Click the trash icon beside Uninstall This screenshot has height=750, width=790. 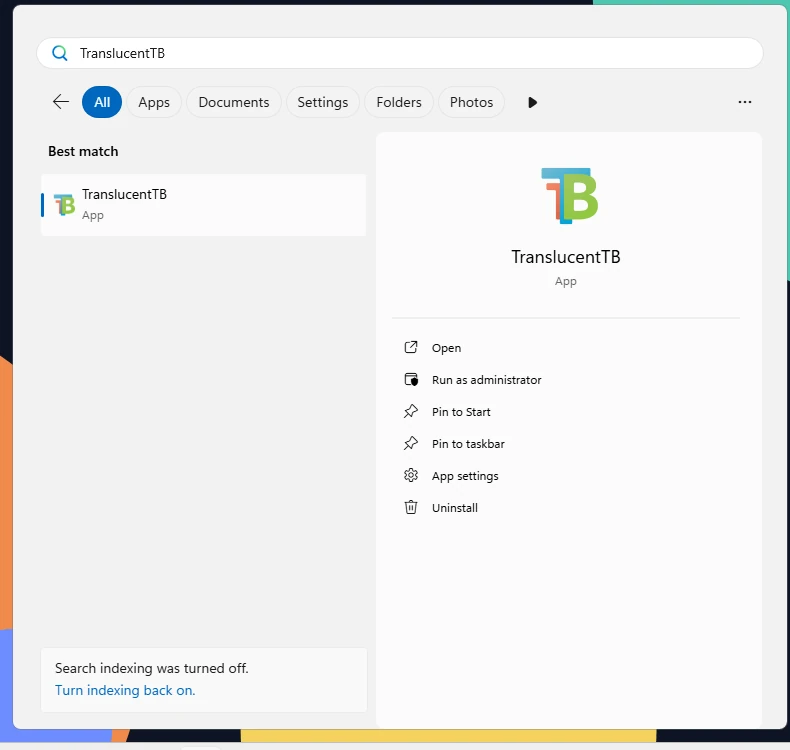pos(411,507)
